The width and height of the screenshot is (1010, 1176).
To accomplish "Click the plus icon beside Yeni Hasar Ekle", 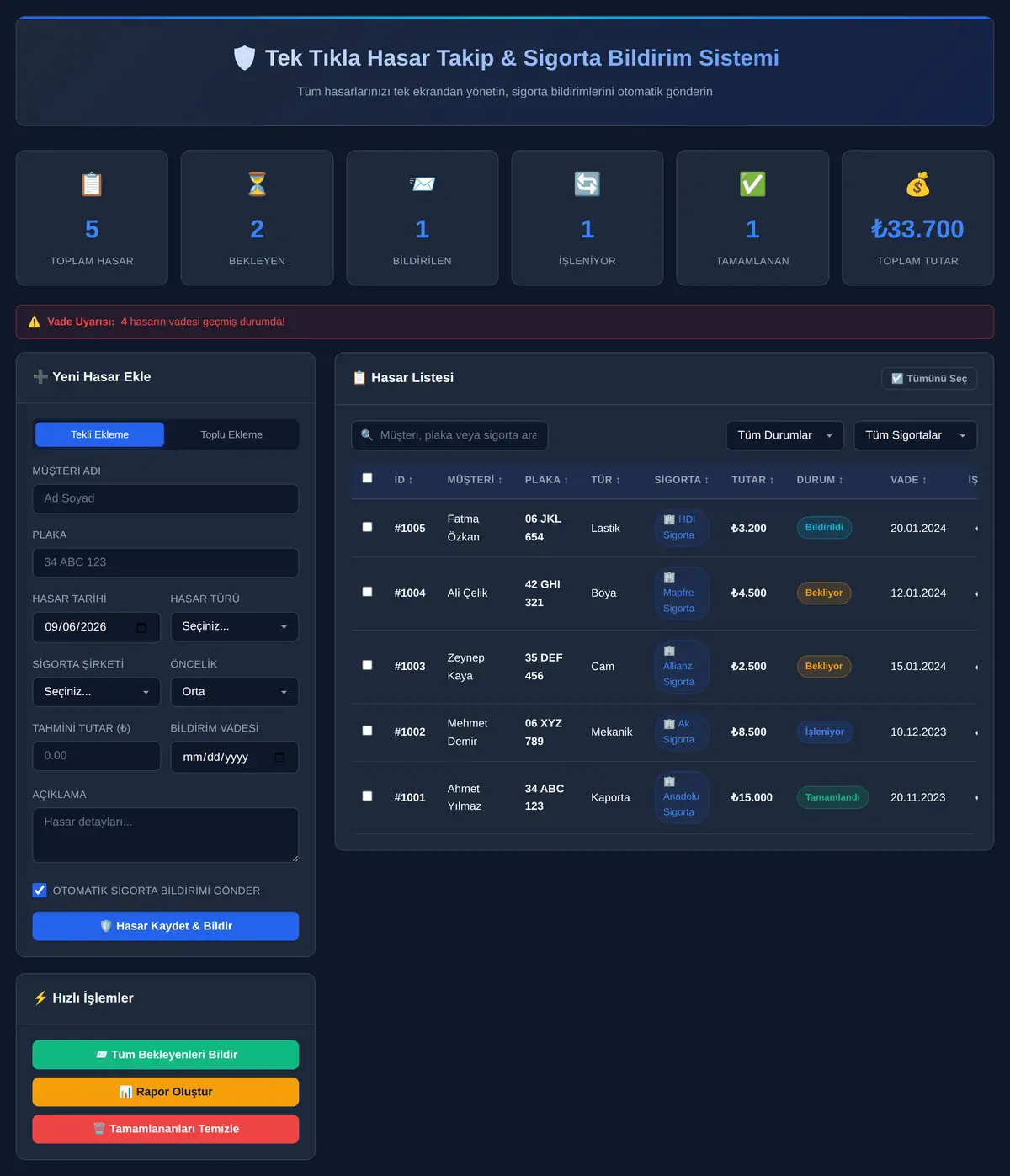I will [40, 377].
